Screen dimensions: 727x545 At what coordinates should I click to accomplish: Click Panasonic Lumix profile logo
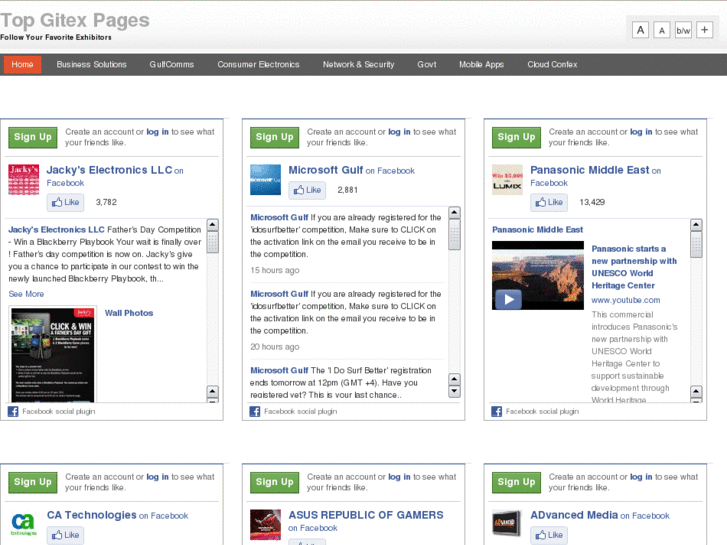[x=507, y=180]
